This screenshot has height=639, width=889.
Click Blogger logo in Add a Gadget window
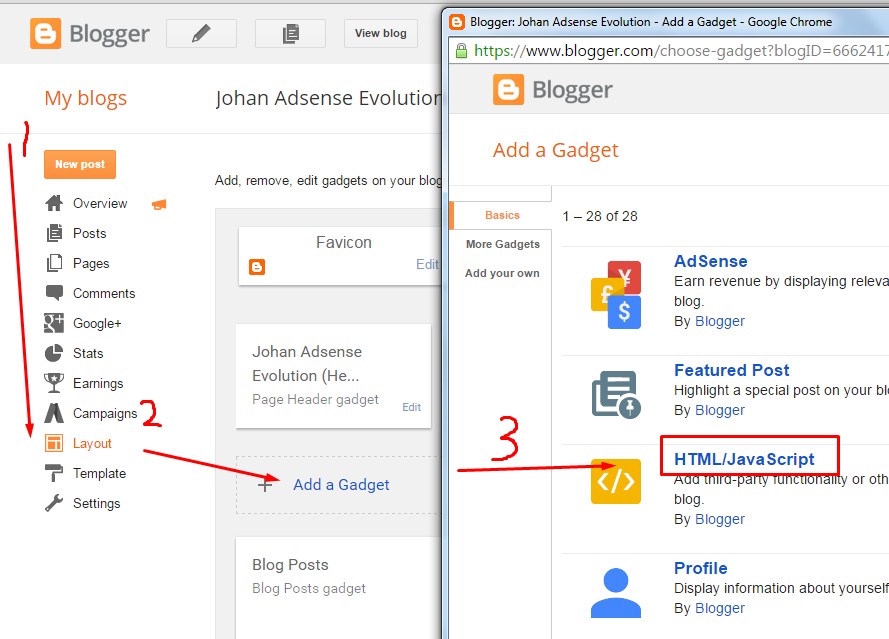(x=552, y=90)
